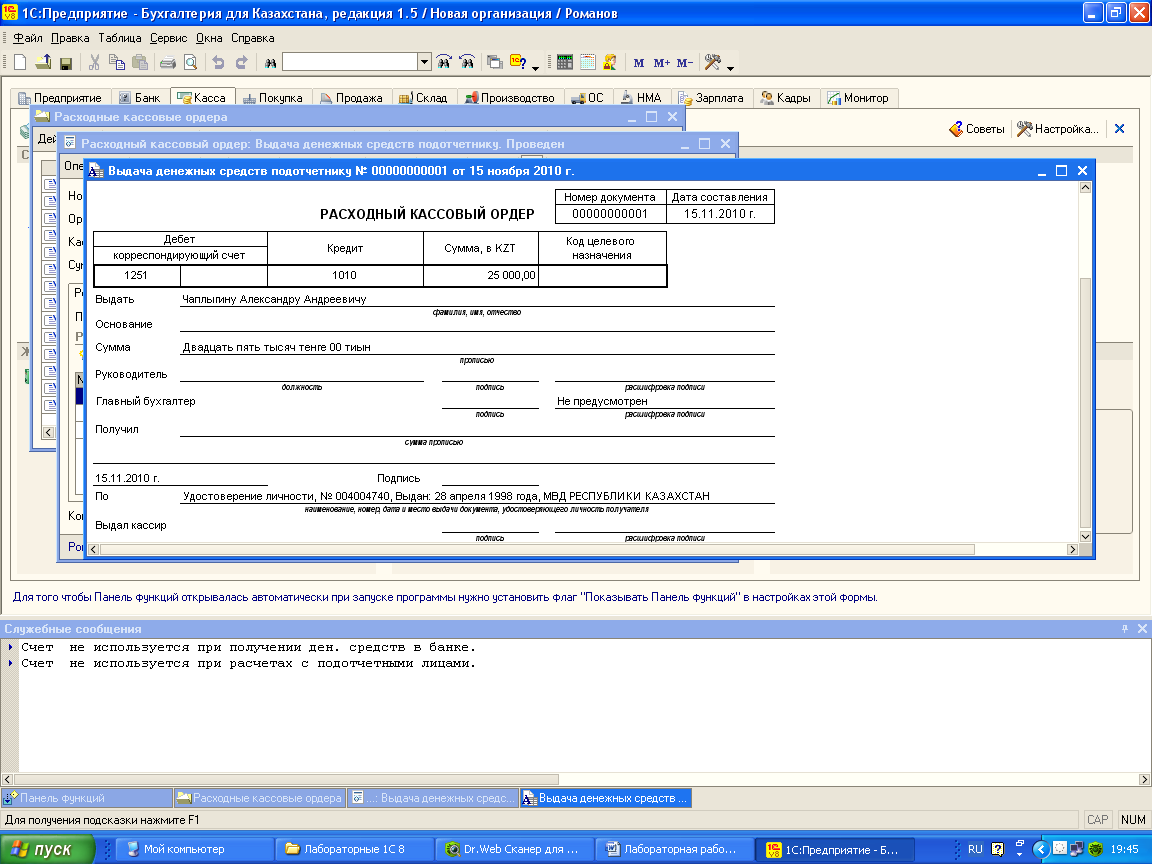This screenshot has height=864, width=1152.
Task: Select the sum cell 25 000,00
Action: click(480, 275)
